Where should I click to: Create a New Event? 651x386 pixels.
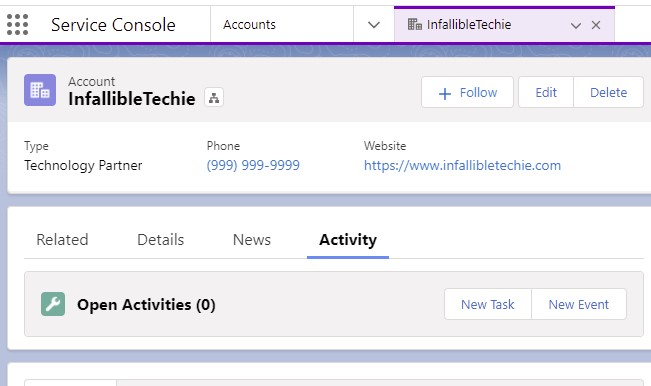(579, 304)
